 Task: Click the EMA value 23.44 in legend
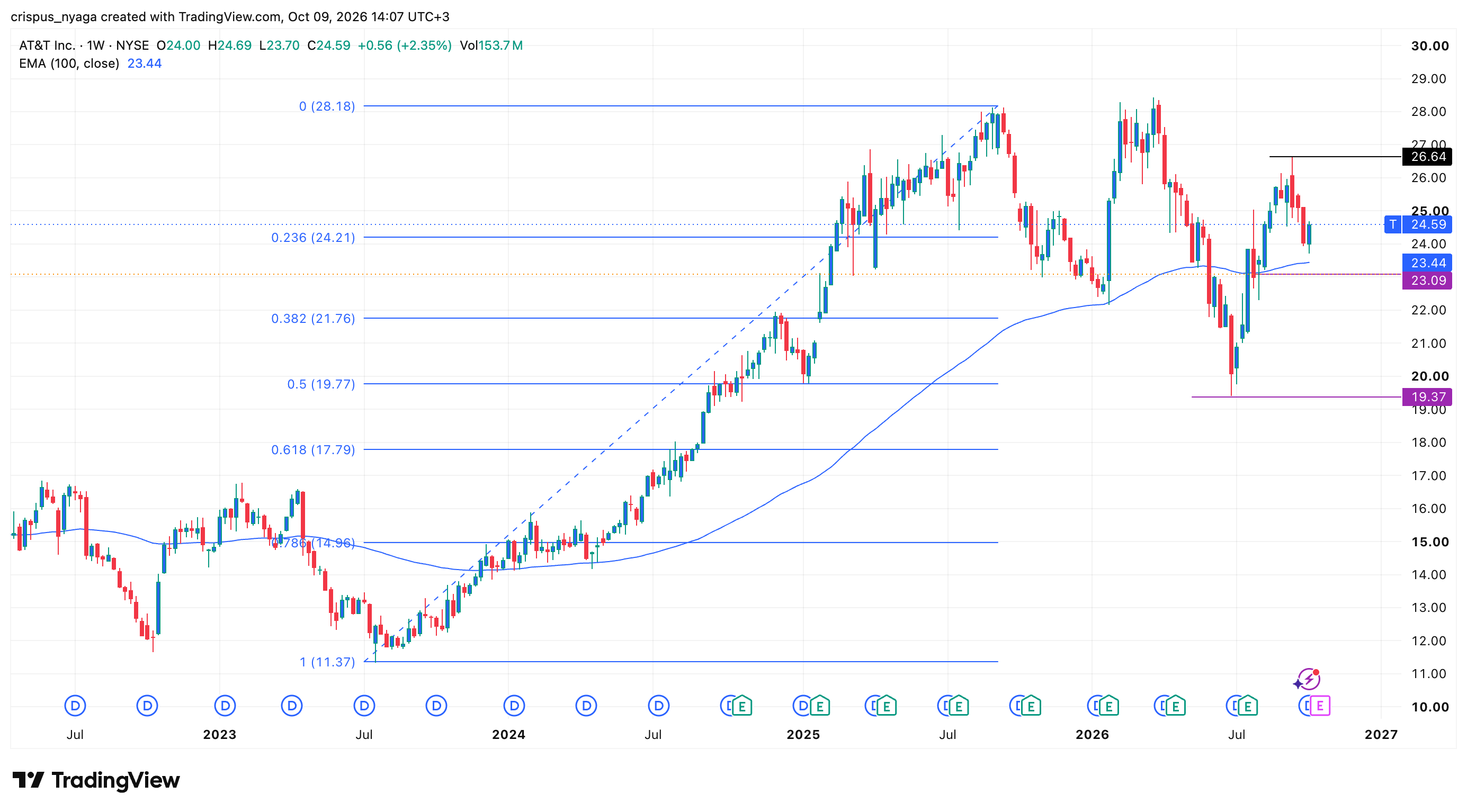pyautogui.click(x=145, y=64)
